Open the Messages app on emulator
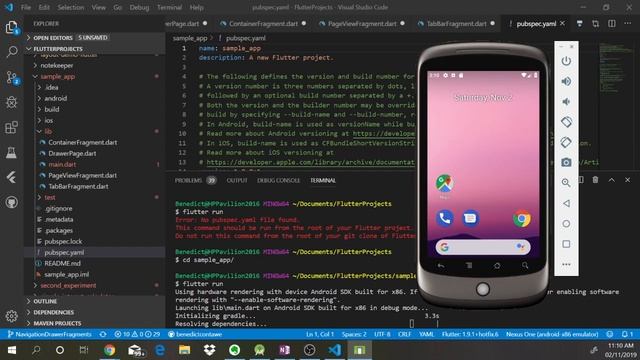 click(x=470, y=218)
